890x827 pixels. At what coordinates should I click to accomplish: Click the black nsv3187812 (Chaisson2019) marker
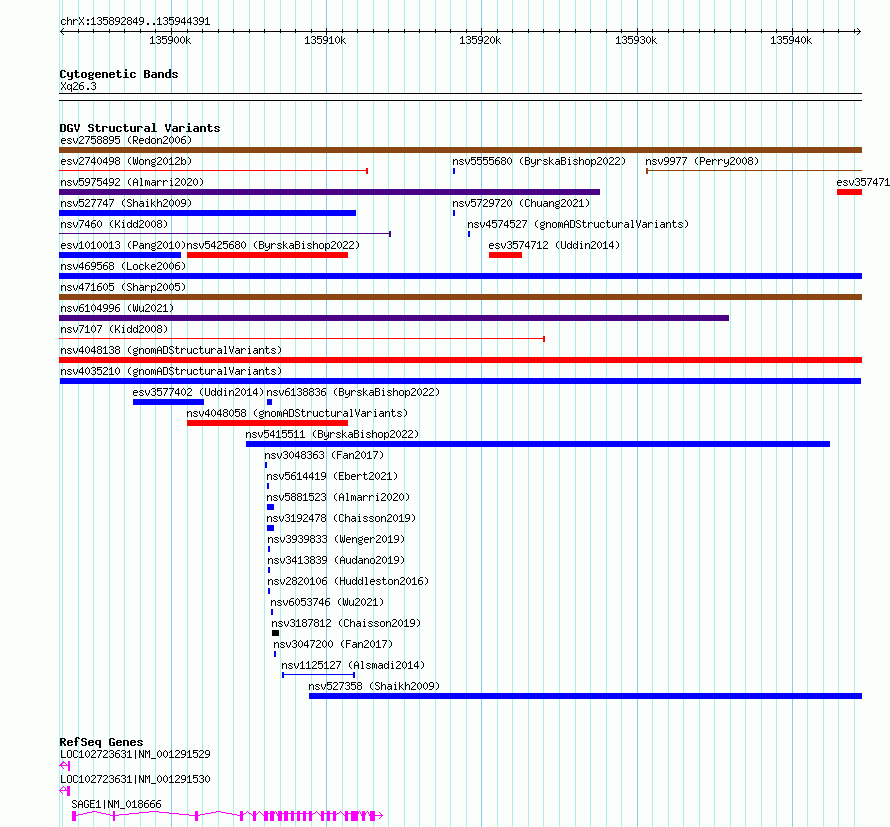[x=275, y=633]
